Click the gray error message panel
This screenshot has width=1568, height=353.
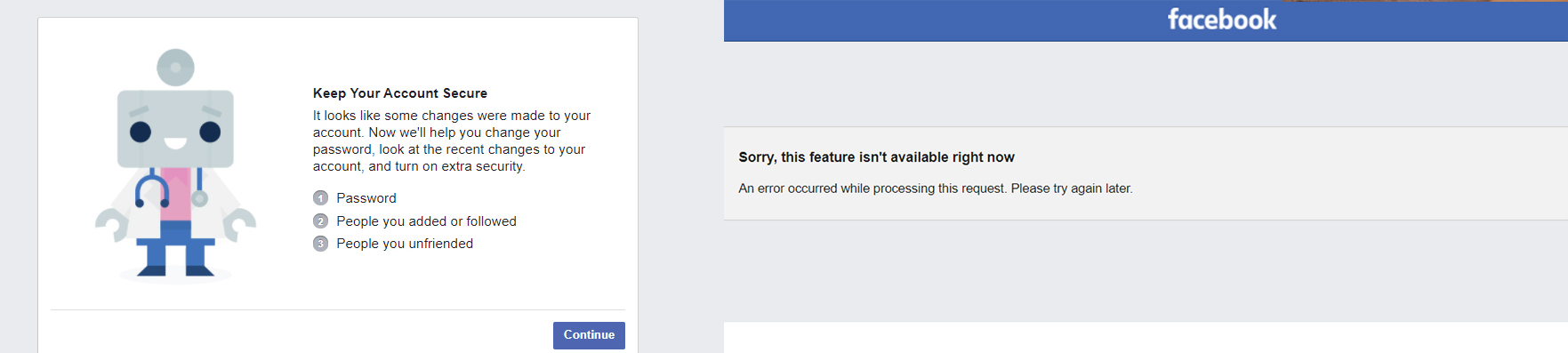[1146, 173]
